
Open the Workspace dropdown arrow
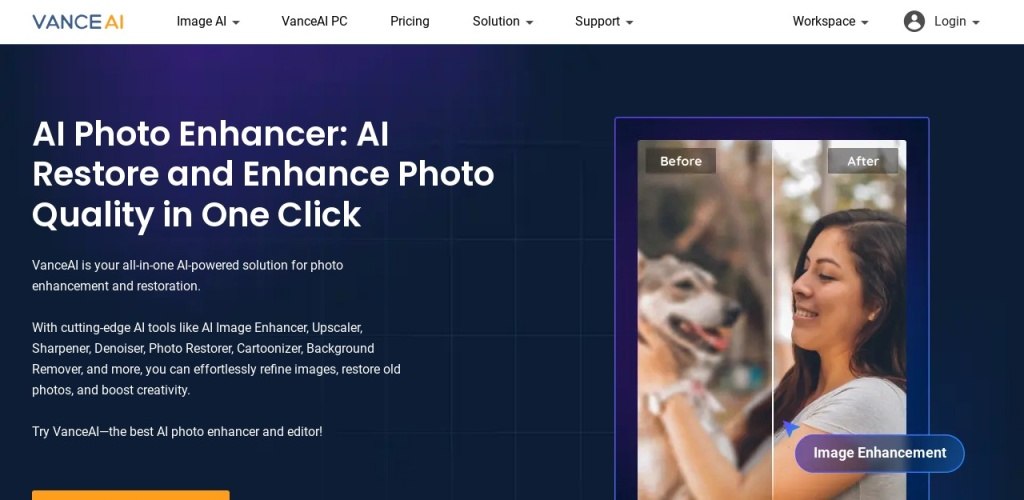(x=864, y=22)
